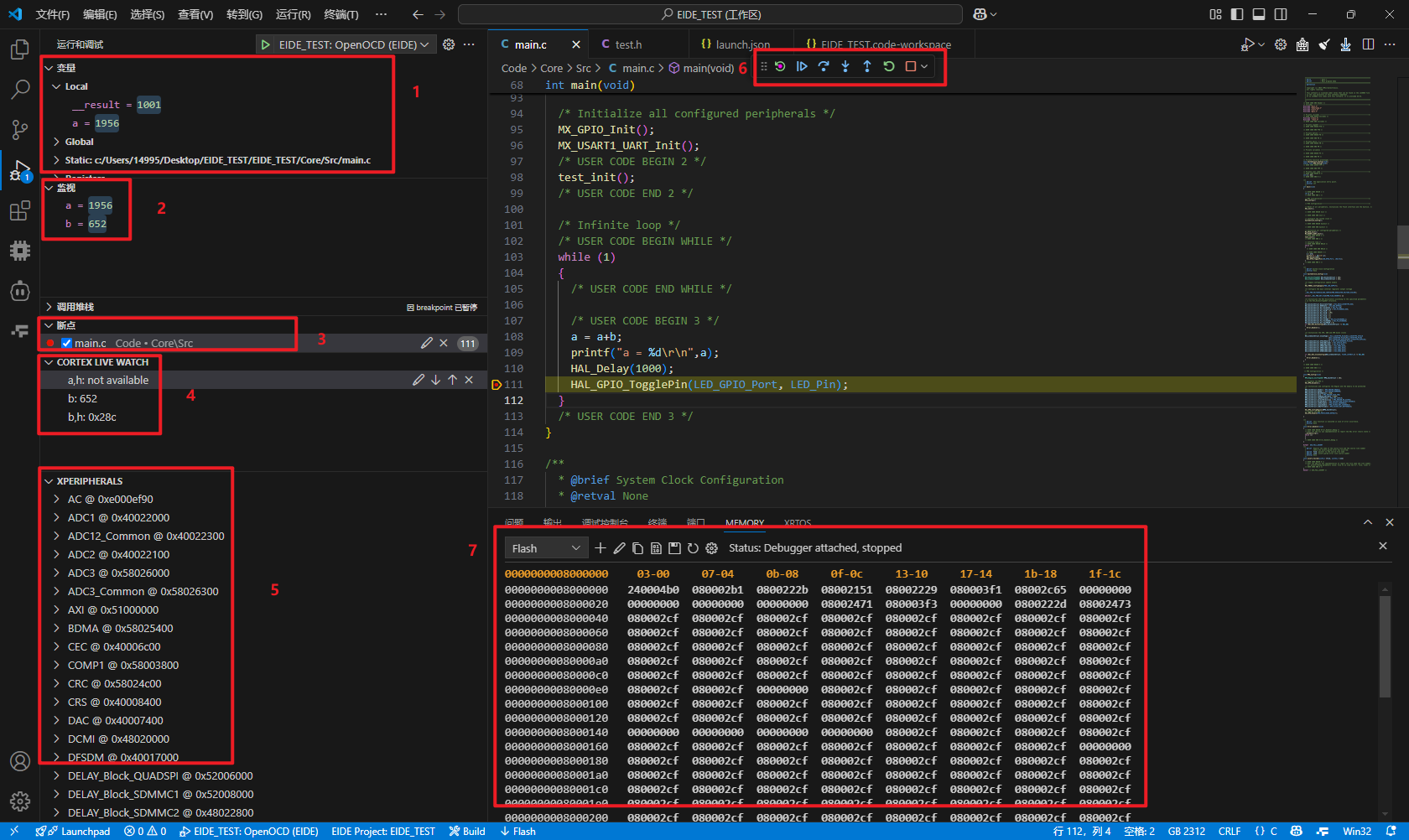
Task: Toggle the bottom panel layout button
Action: click(1259, 14)
